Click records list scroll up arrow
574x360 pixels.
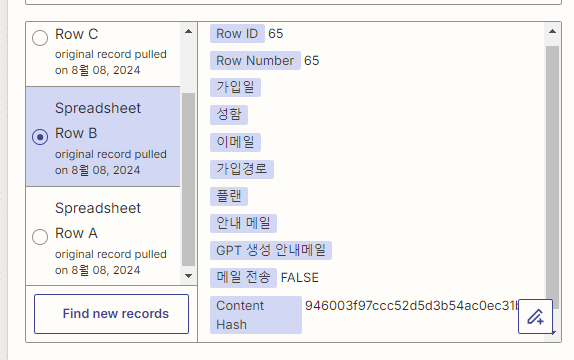click(x=189, y=31)
